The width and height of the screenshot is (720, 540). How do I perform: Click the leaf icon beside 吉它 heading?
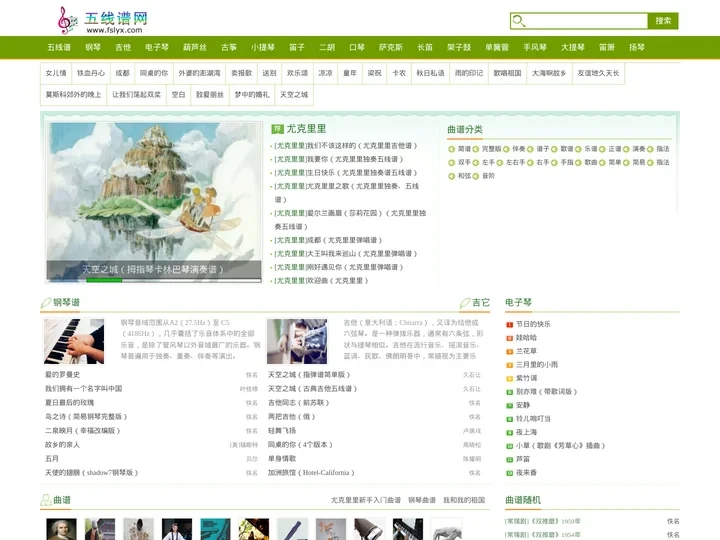[465, 303]
